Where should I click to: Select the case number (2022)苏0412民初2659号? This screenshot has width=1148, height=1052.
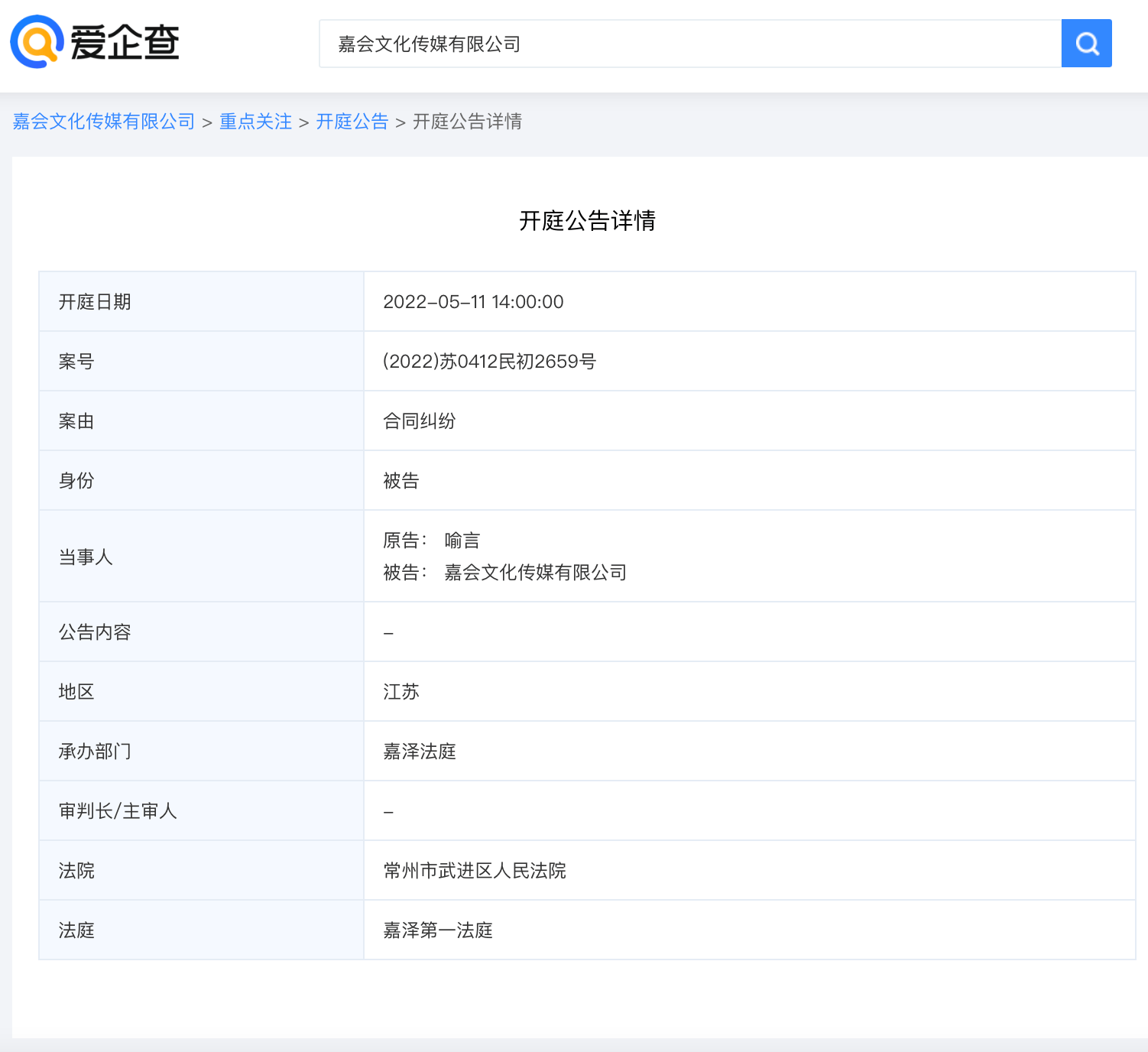click(491, 361)
